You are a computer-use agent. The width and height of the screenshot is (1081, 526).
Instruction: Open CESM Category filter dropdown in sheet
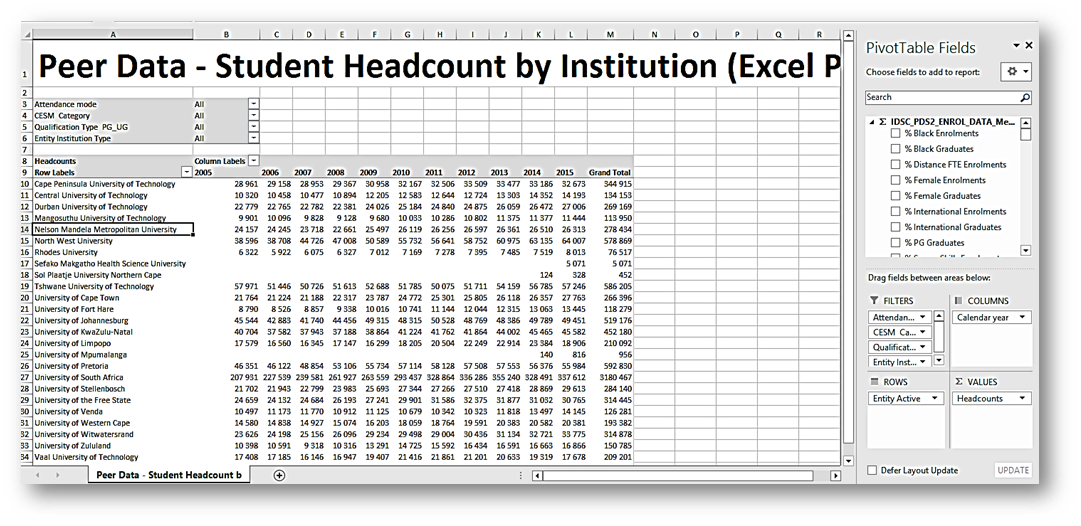coord(254,116)
